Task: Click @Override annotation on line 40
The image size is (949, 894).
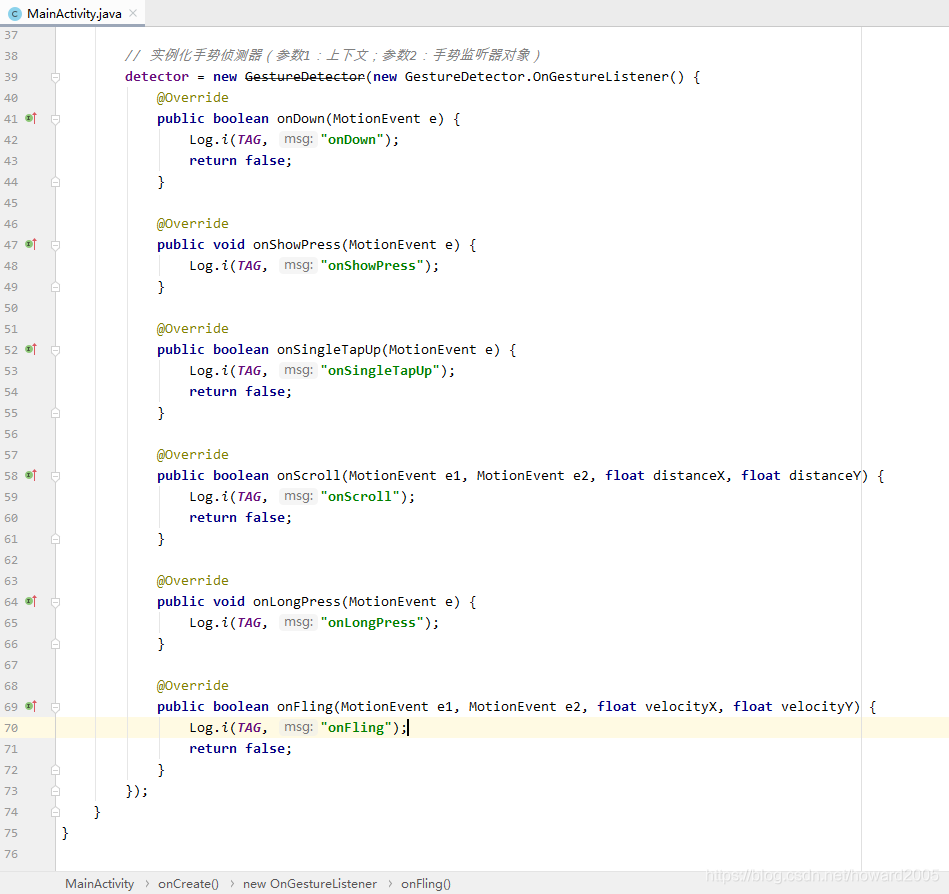Action: 192,97
